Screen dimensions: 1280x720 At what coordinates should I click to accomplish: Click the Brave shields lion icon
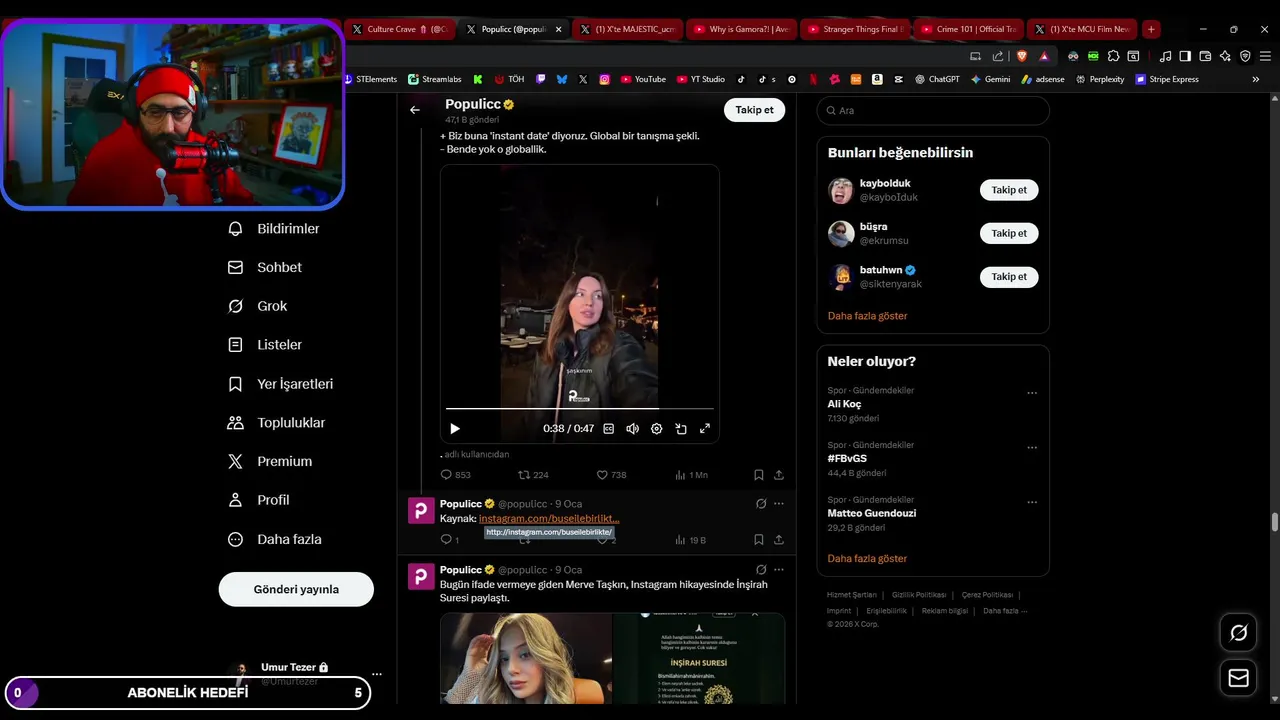coord(1022,56)
